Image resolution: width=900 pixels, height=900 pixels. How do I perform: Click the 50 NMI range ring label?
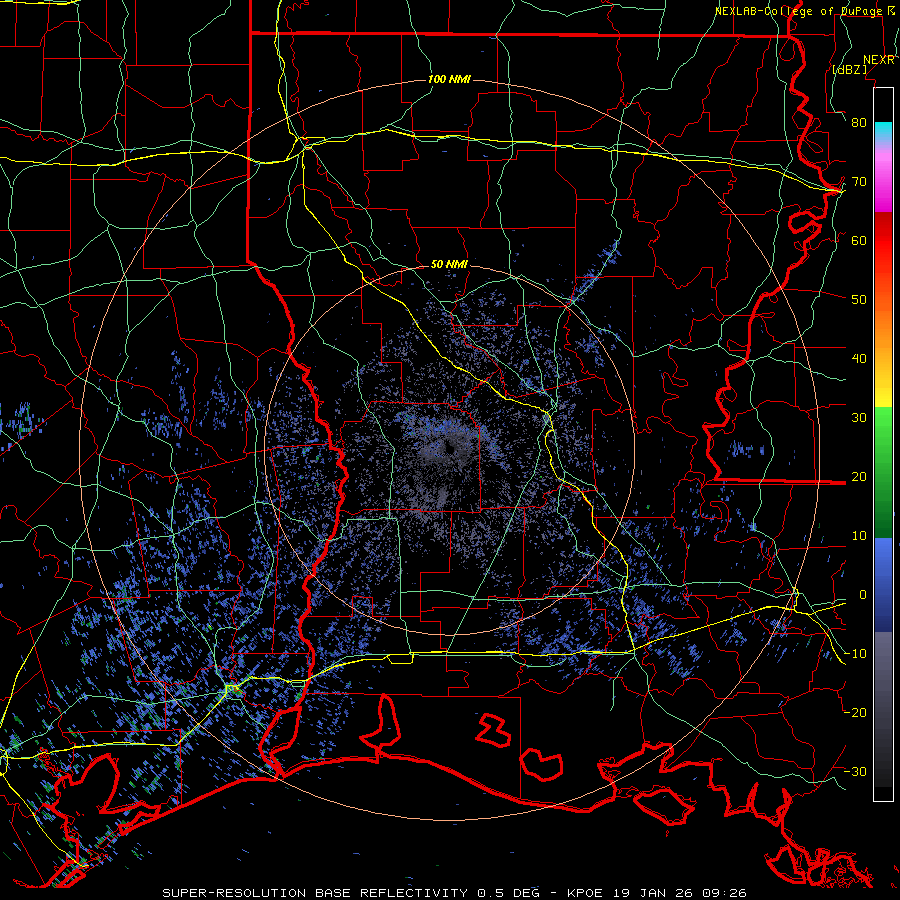click(449, 264)
